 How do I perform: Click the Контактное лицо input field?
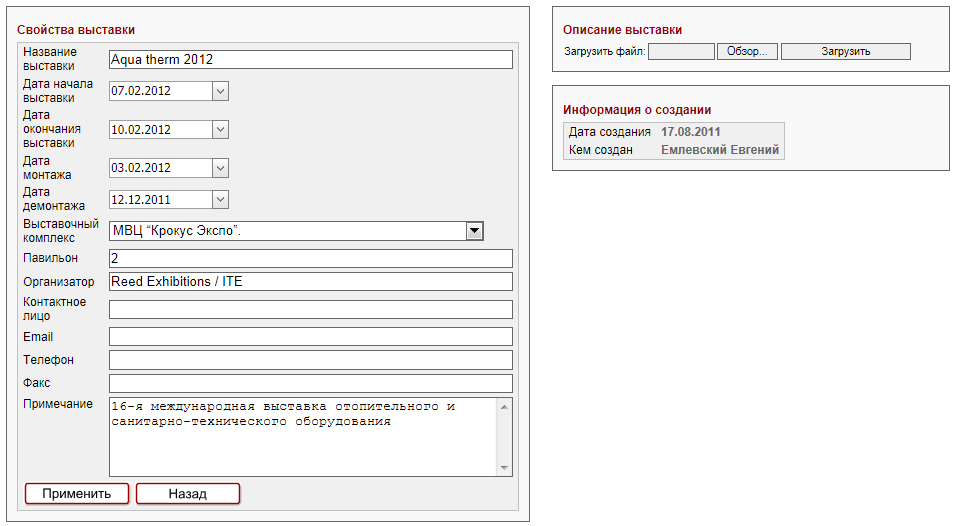pyautogui.click(x=310, y=310)
